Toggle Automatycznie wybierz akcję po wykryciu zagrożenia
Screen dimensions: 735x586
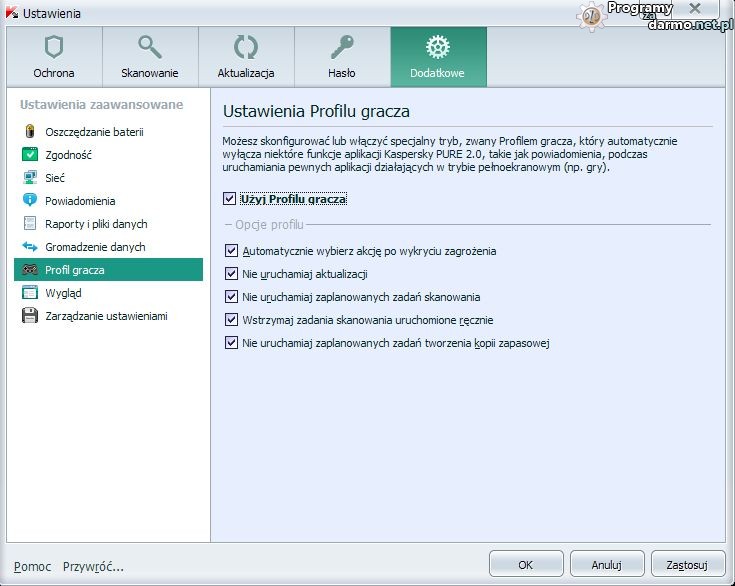click(231, 251)
